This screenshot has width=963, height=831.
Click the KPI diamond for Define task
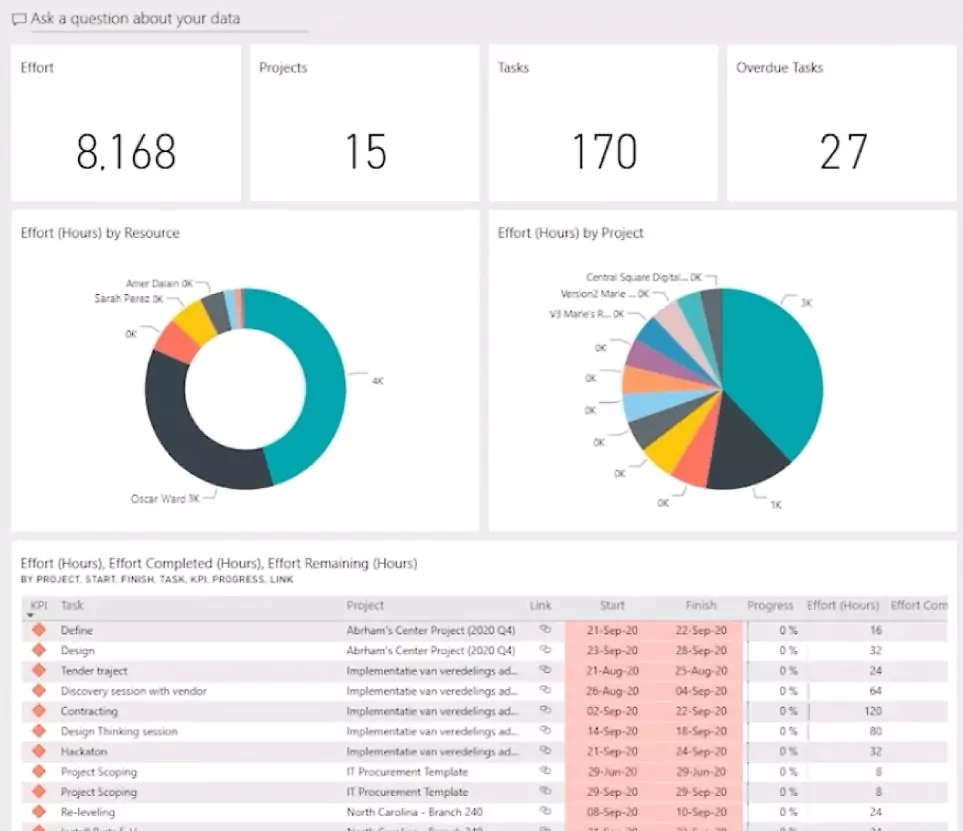click(x=39, y=631)
